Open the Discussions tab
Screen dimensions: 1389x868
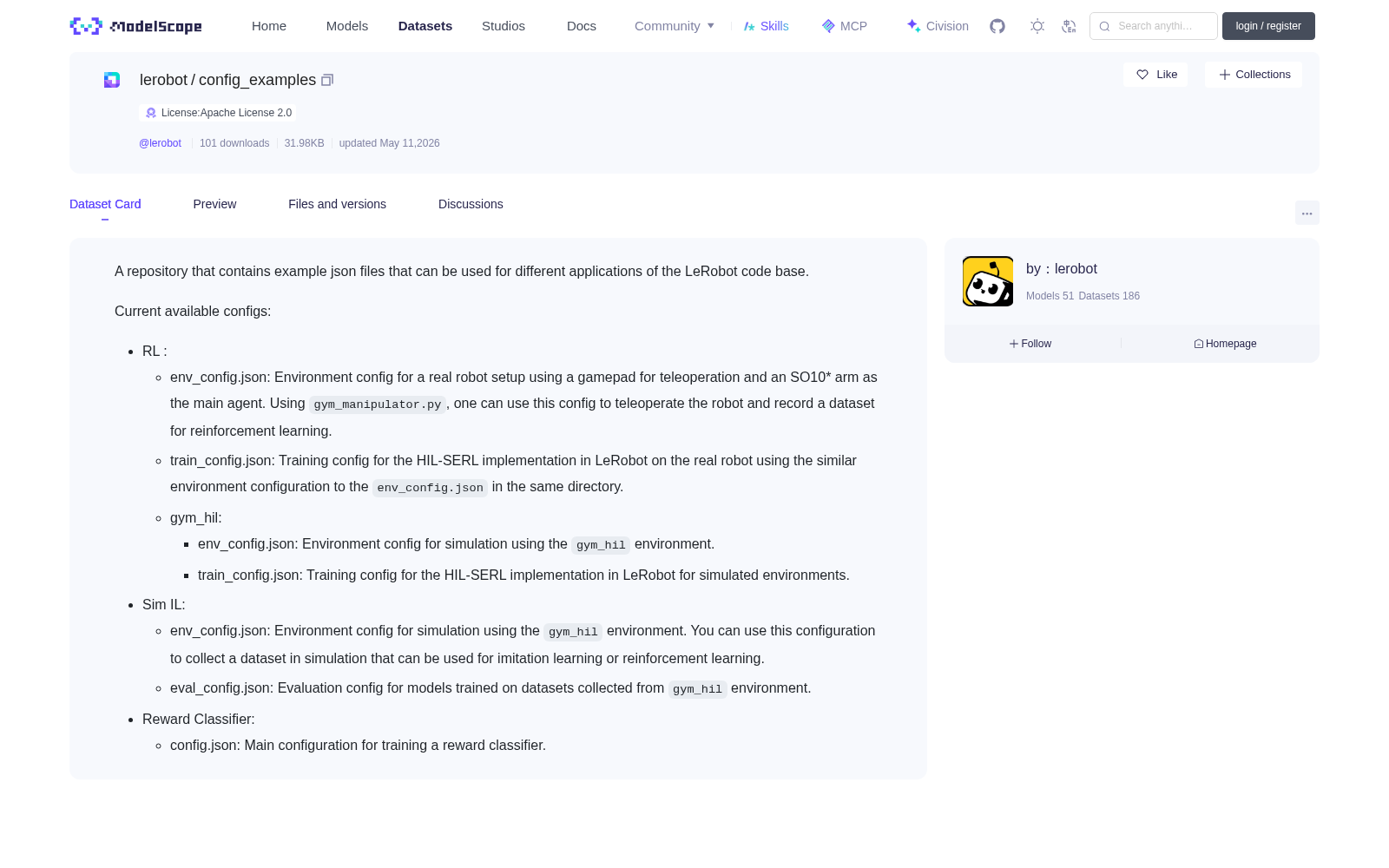pos(471,204)
